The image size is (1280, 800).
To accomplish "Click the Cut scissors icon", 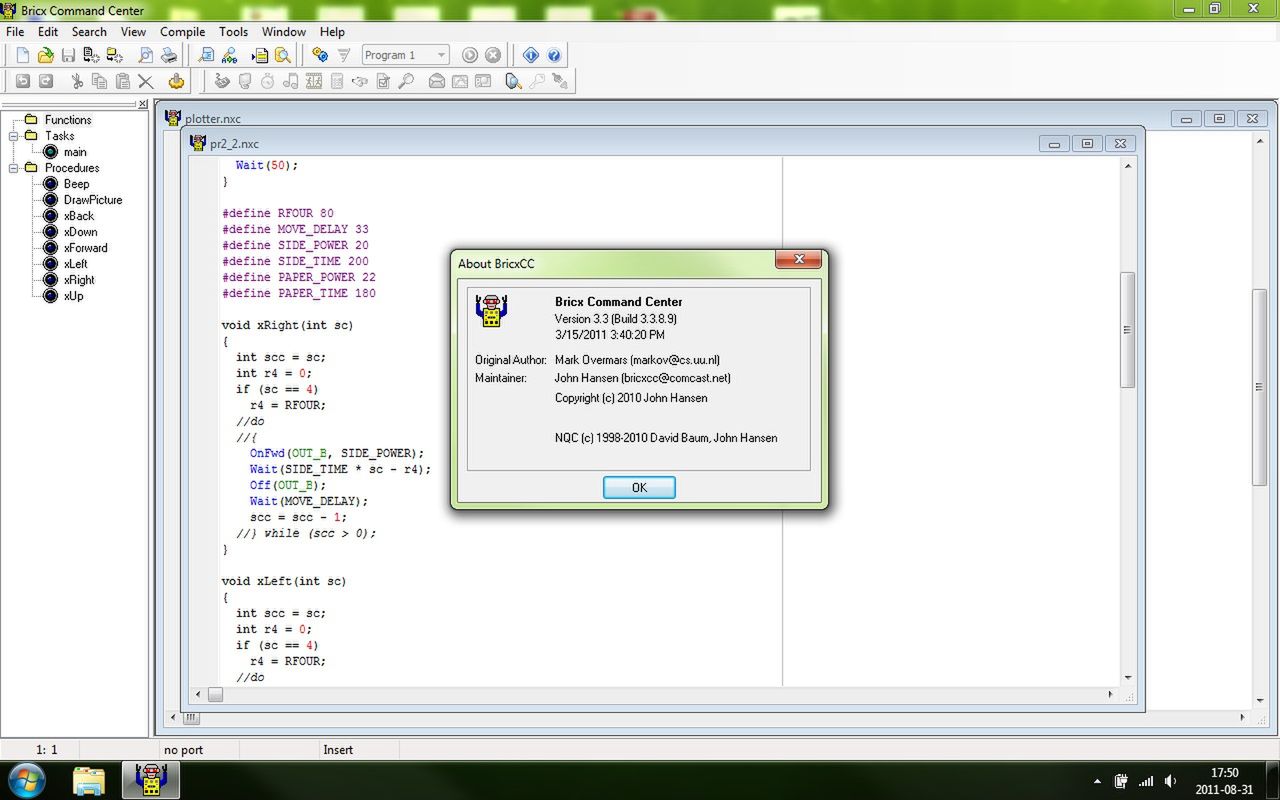I will click(x=77, y=81).
